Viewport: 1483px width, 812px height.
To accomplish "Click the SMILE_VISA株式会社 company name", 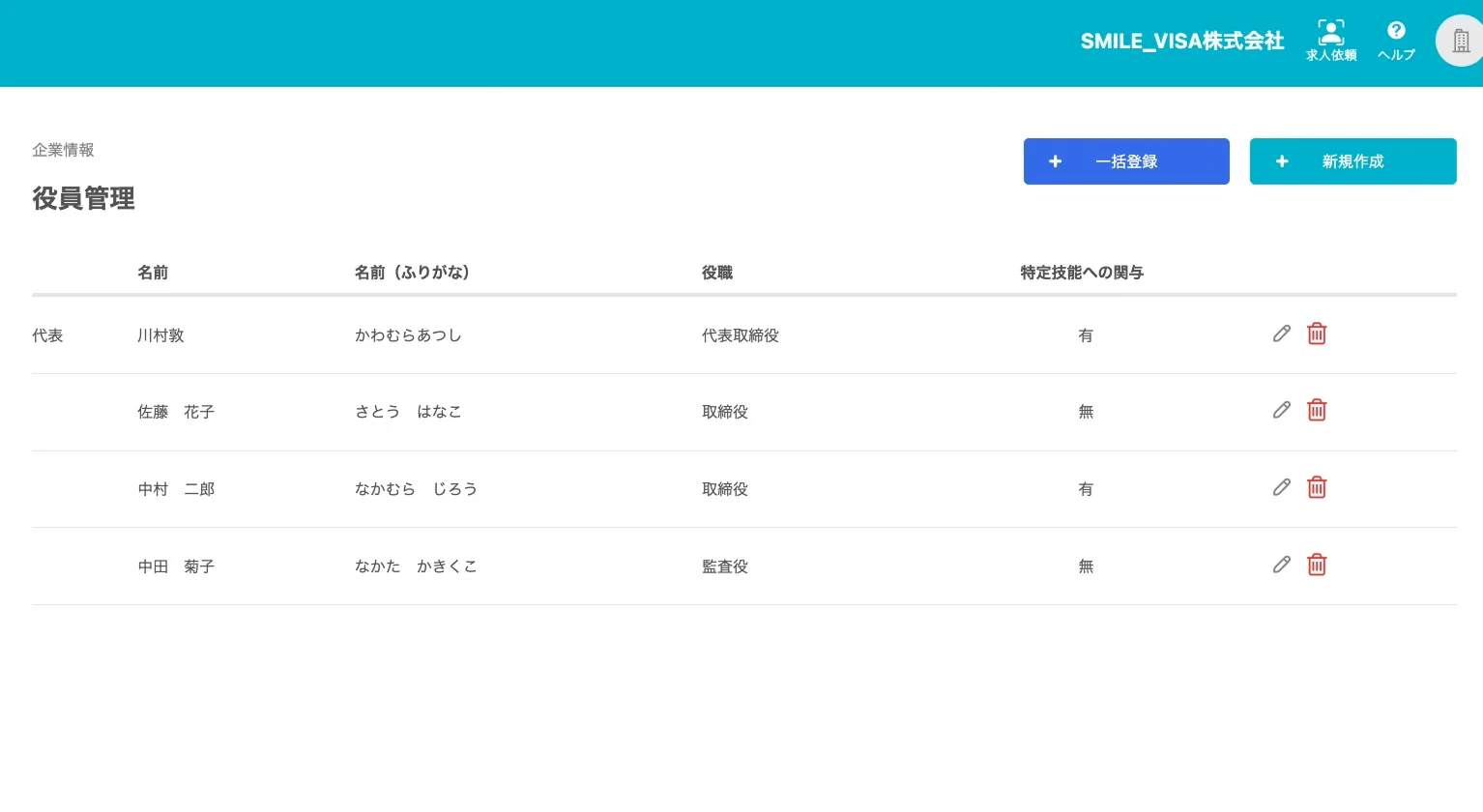I will pos(1181,41).
